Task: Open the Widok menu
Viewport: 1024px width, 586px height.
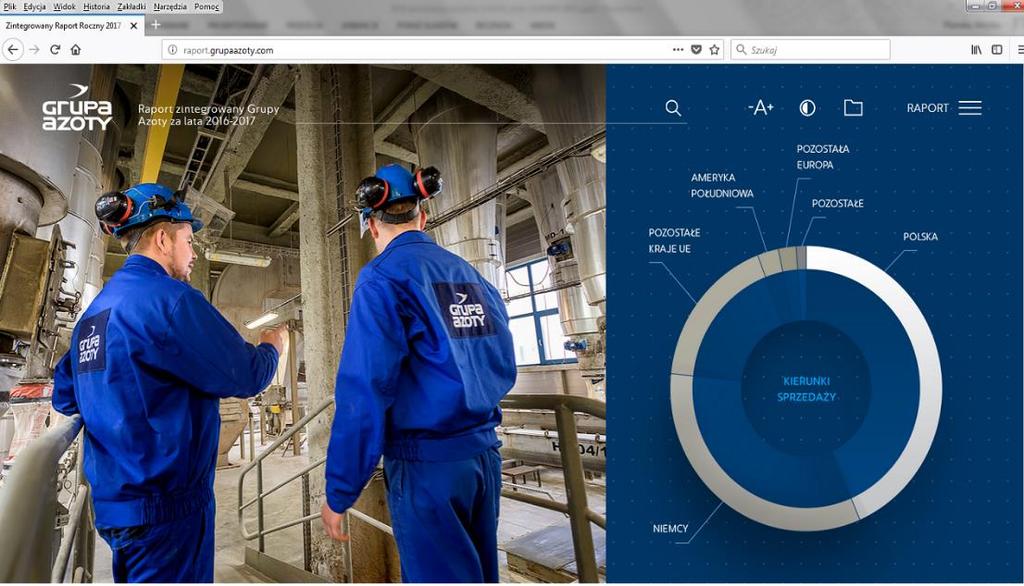Action: coord(65,7)
